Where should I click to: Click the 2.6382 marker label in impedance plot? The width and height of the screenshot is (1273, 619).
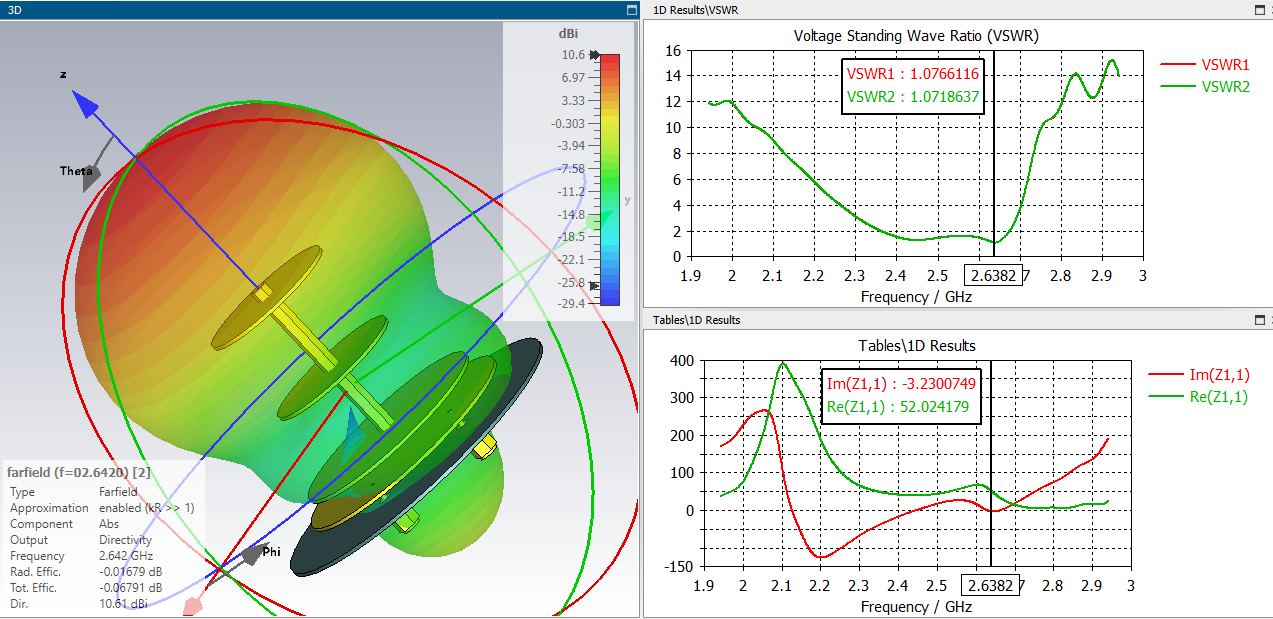[x=990, y=585]
